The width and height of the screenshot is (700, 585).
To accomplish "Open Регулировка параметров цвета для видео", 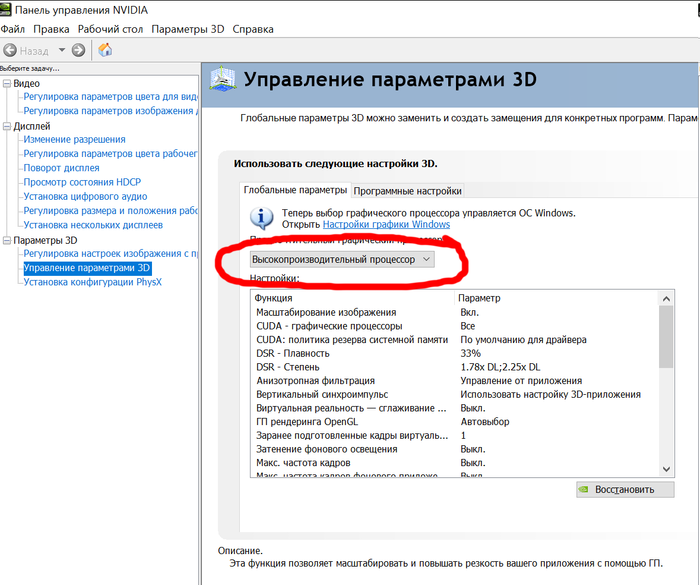I will click(110, 96).
